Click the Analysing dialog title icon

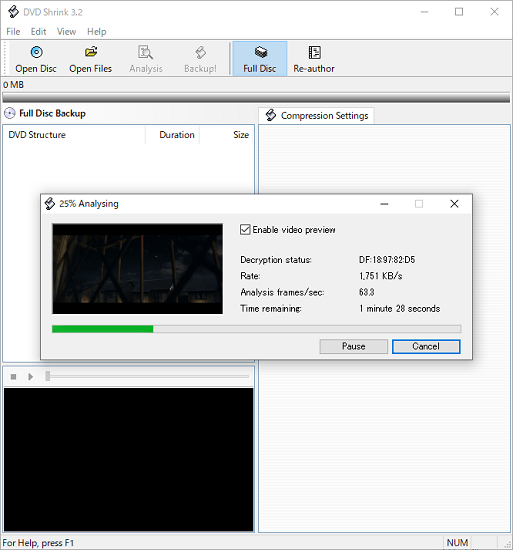tap(50, 203)
